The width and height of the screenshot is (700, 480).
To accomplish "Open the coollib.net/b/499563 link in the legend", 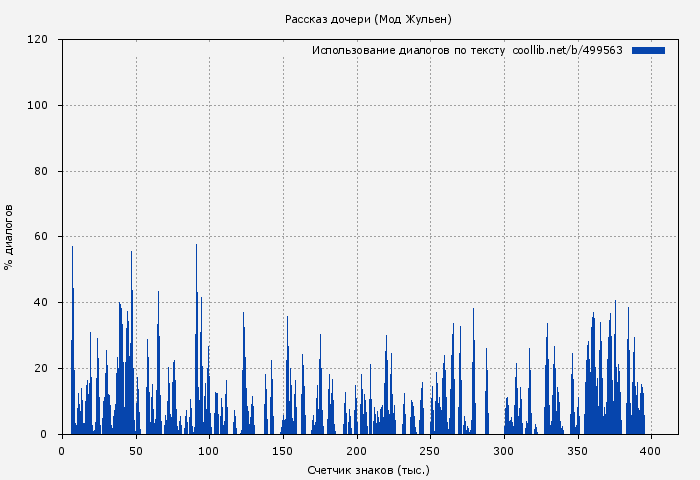I will [x=567, y=50].
